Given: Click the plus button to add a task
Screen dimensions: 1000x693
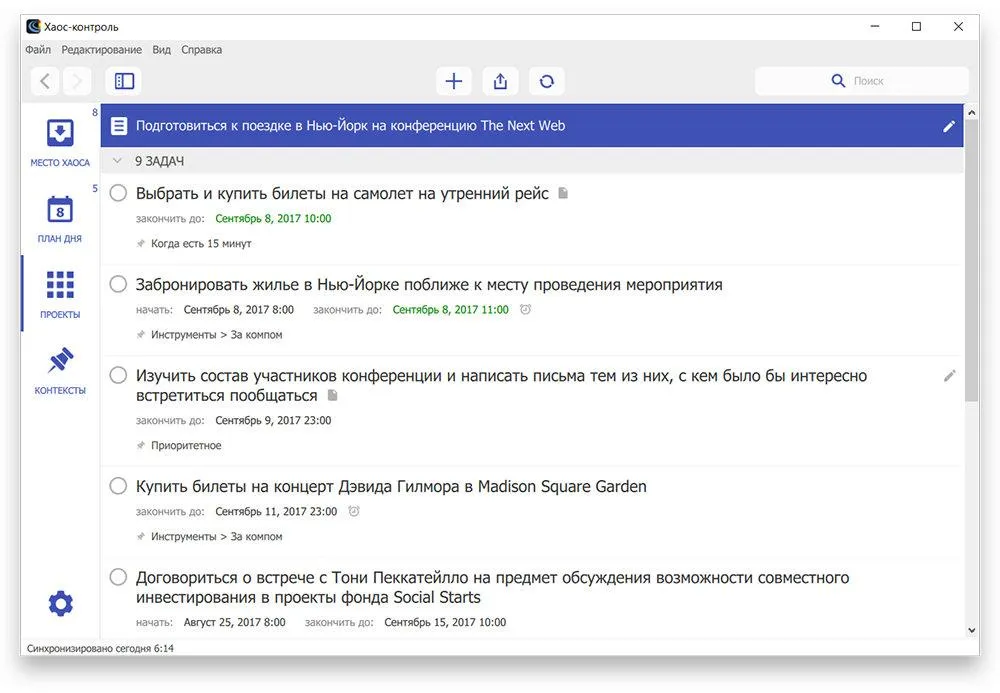Looking at the screenshot, I should click(454, 82).
